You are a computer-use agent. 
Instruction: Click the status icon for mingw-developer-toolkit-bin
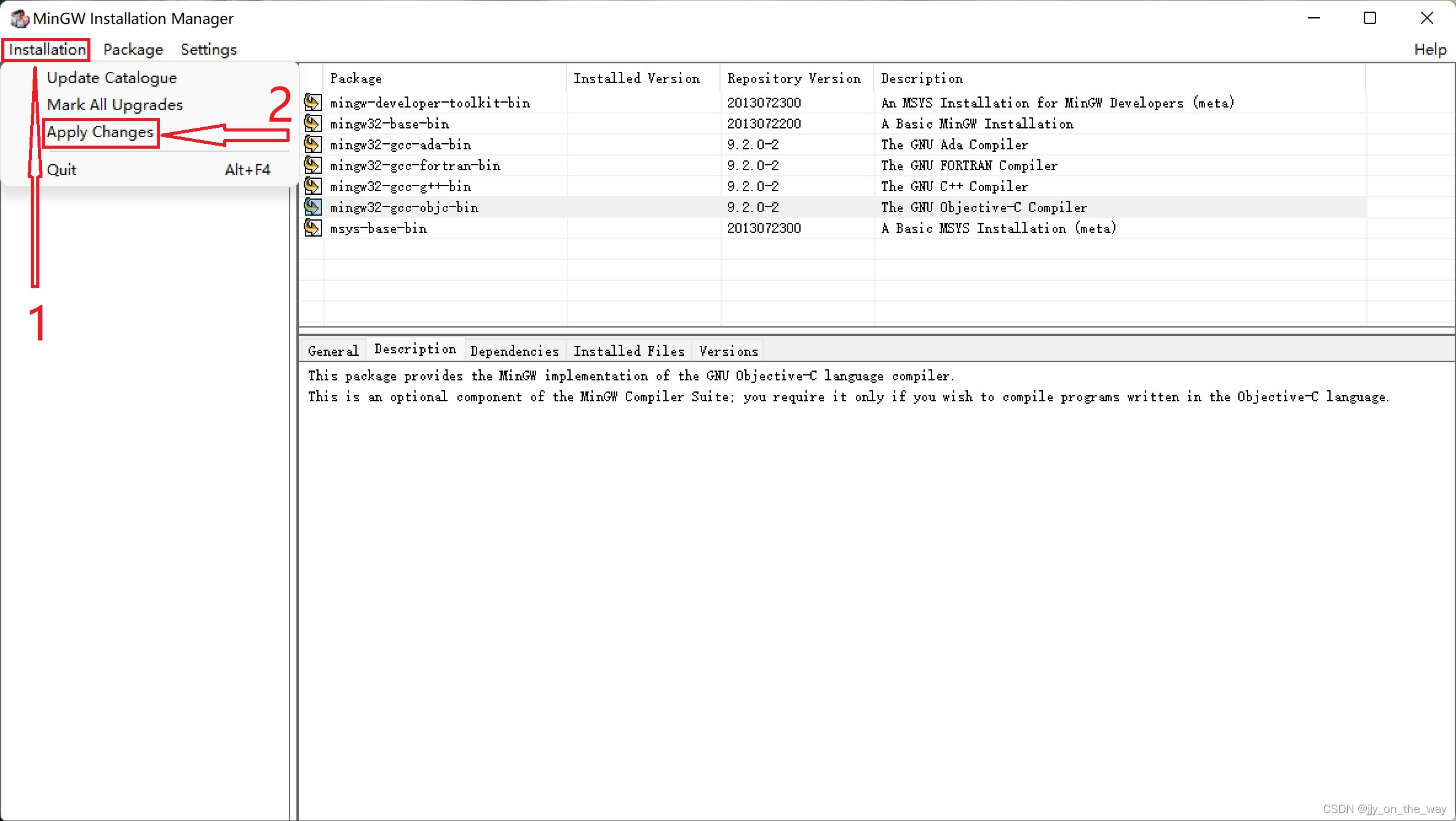(312, 102)
